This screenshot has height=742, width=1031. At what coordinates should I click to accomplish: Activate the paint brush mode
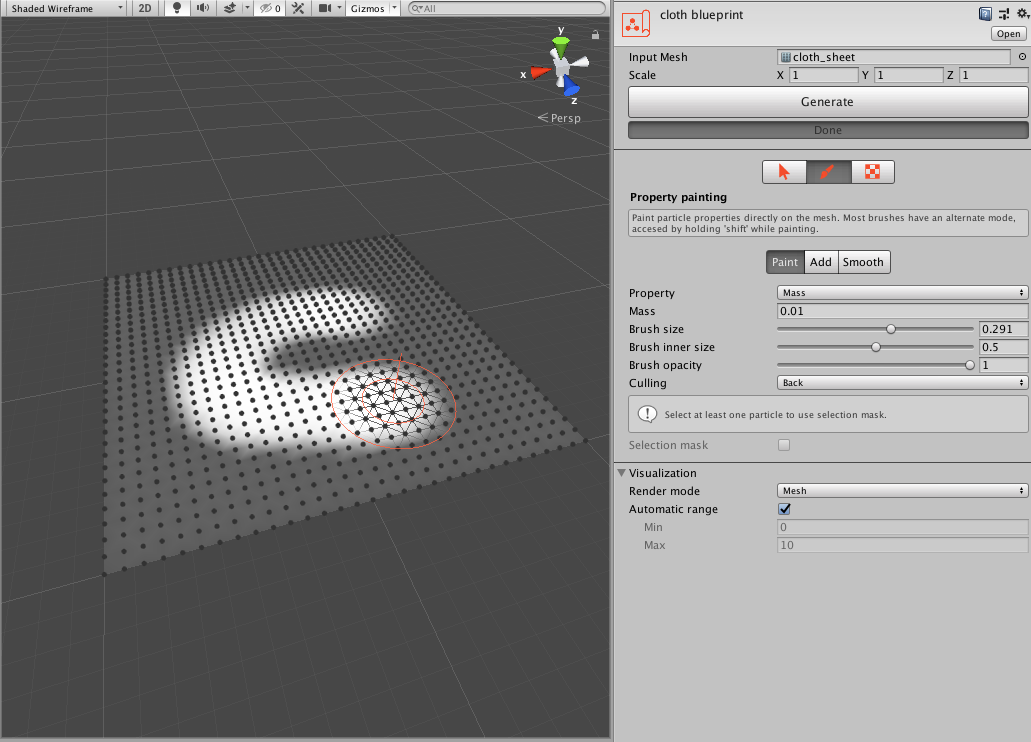828,171
